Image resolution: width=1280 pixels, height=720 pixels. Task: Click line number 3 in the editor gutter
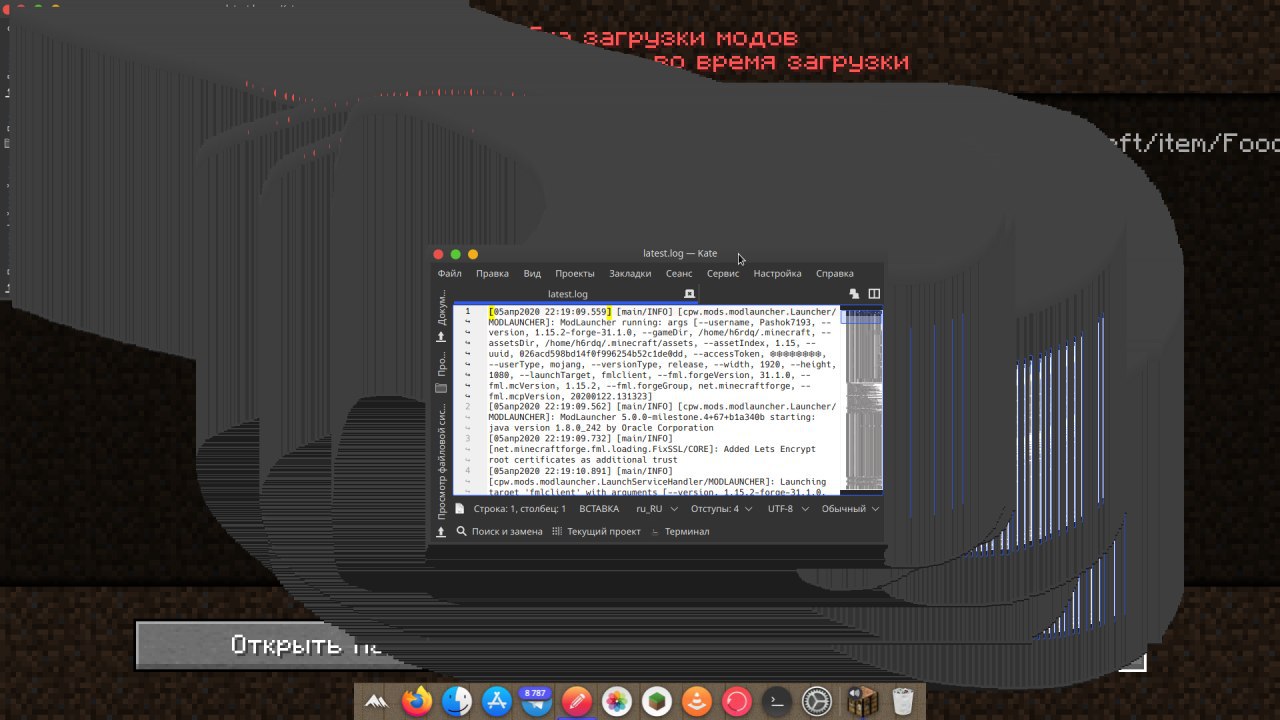467,438
